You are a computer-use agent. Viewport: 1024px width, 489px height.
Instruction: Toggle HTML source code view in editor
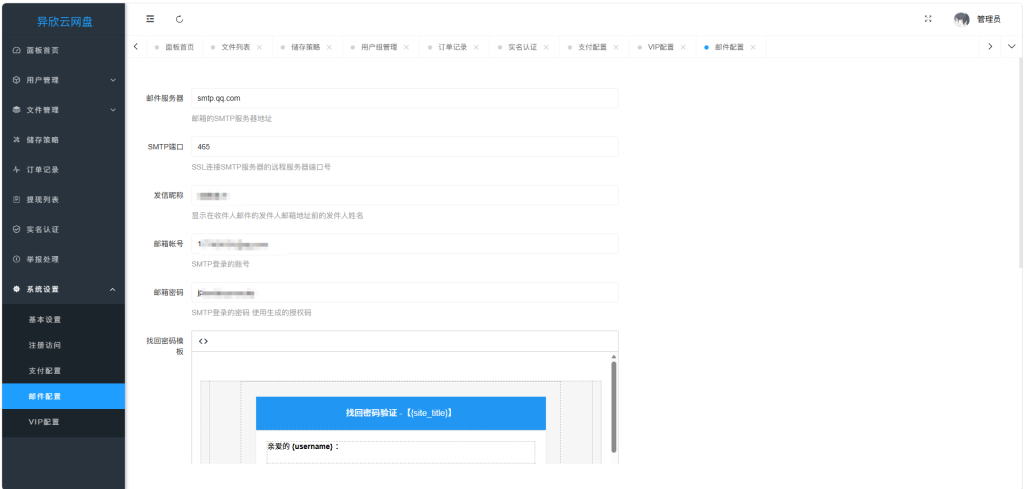pyautogui.click(x=203, y=341)
